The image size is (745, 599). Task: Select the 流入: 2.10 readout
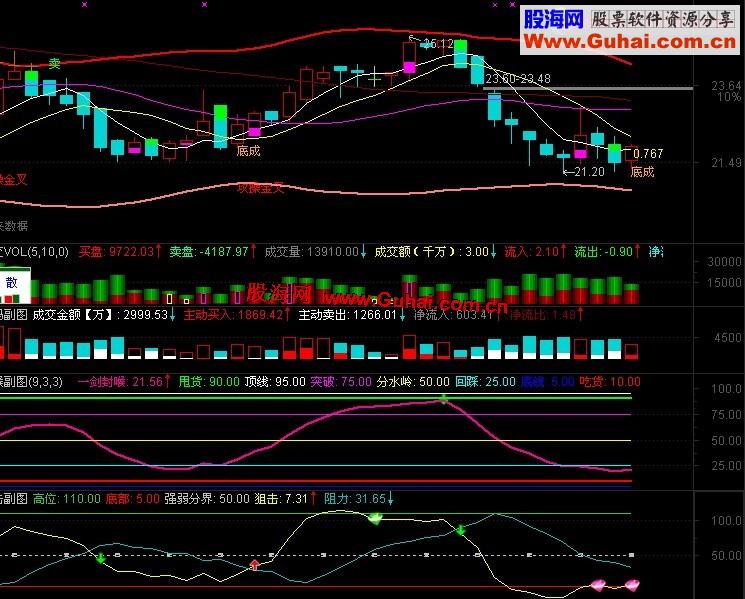click(535, 251)
